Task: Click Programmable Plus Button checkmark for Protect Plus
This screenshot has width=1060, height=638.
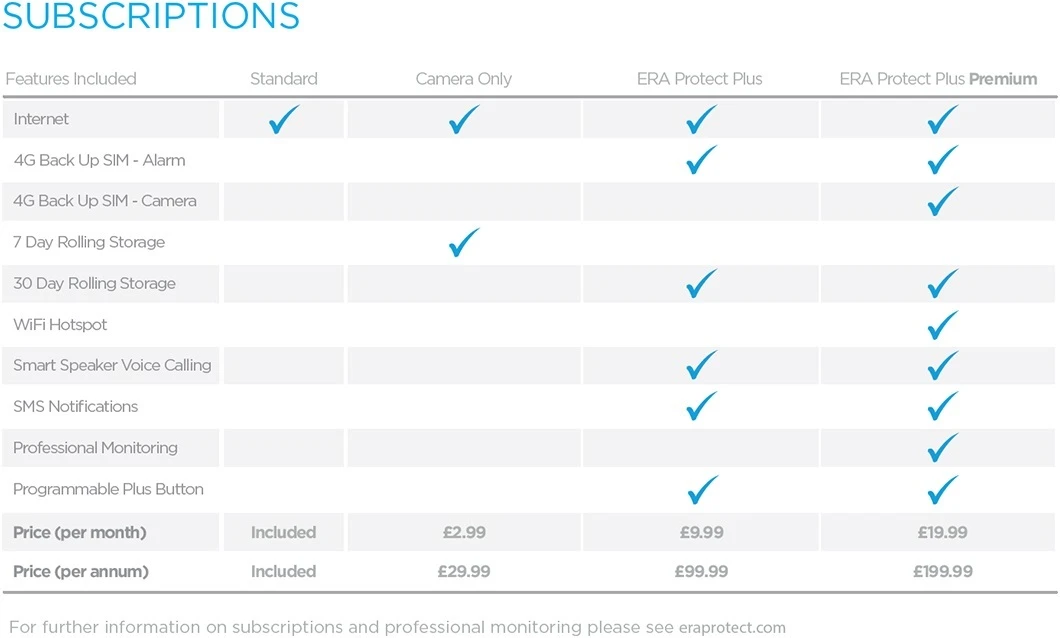Action: (702, 490)
